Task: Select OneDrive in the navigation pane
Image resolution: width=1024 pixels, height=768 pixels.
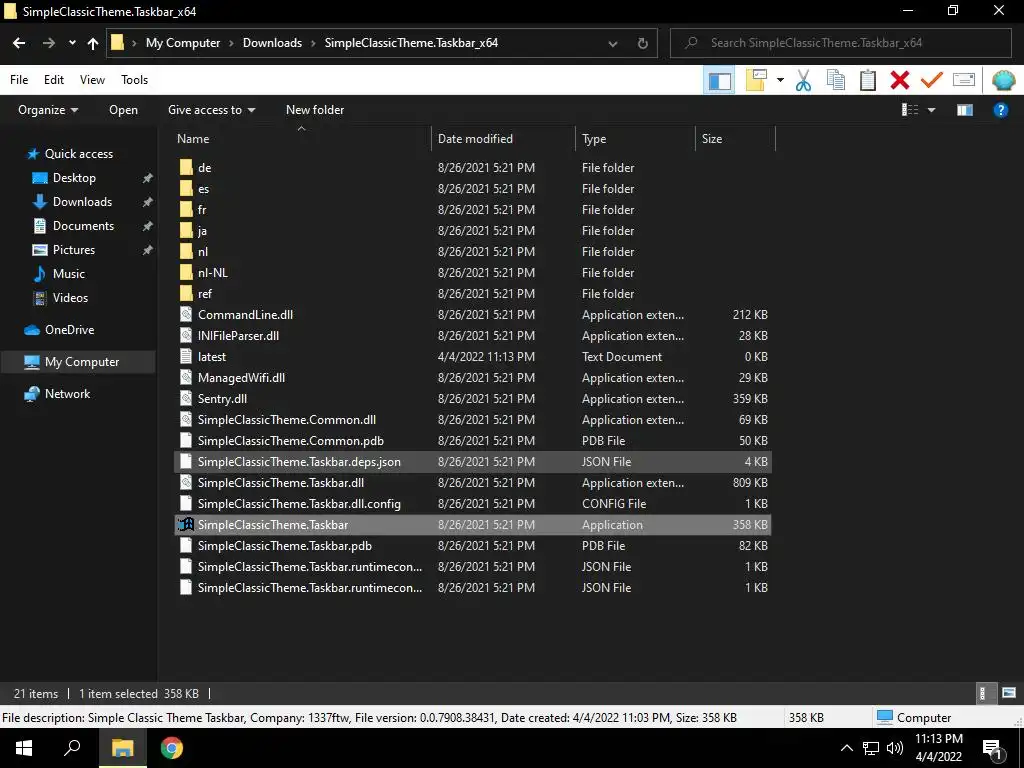Action: [x=69, y=330]
